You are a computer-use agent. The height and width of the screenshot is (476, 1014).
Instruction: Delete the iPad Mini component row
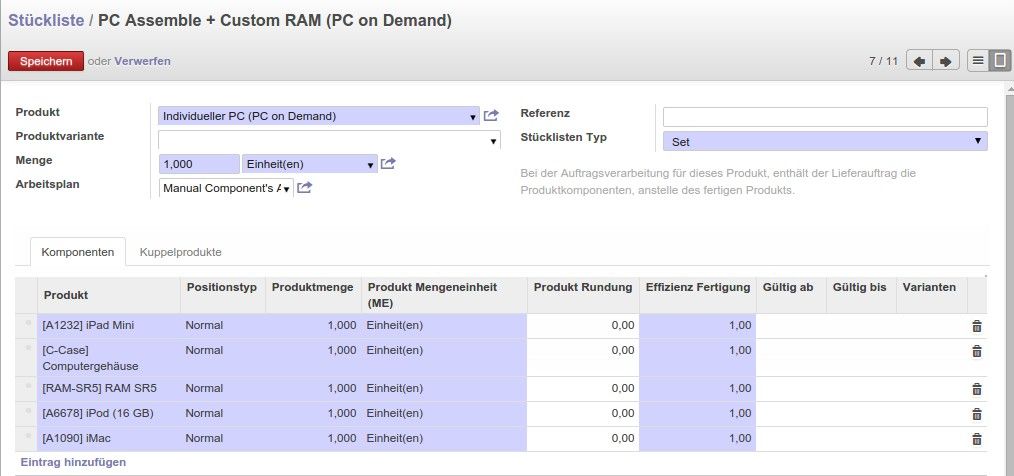point(977,326)
